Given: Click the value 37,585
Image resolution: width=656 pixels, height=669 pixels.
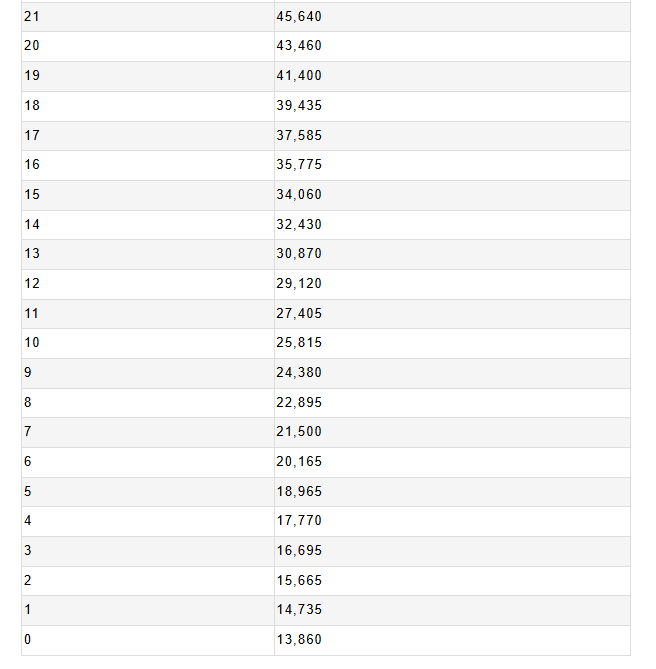Looking at the screenshot, I should click(299, 135).
